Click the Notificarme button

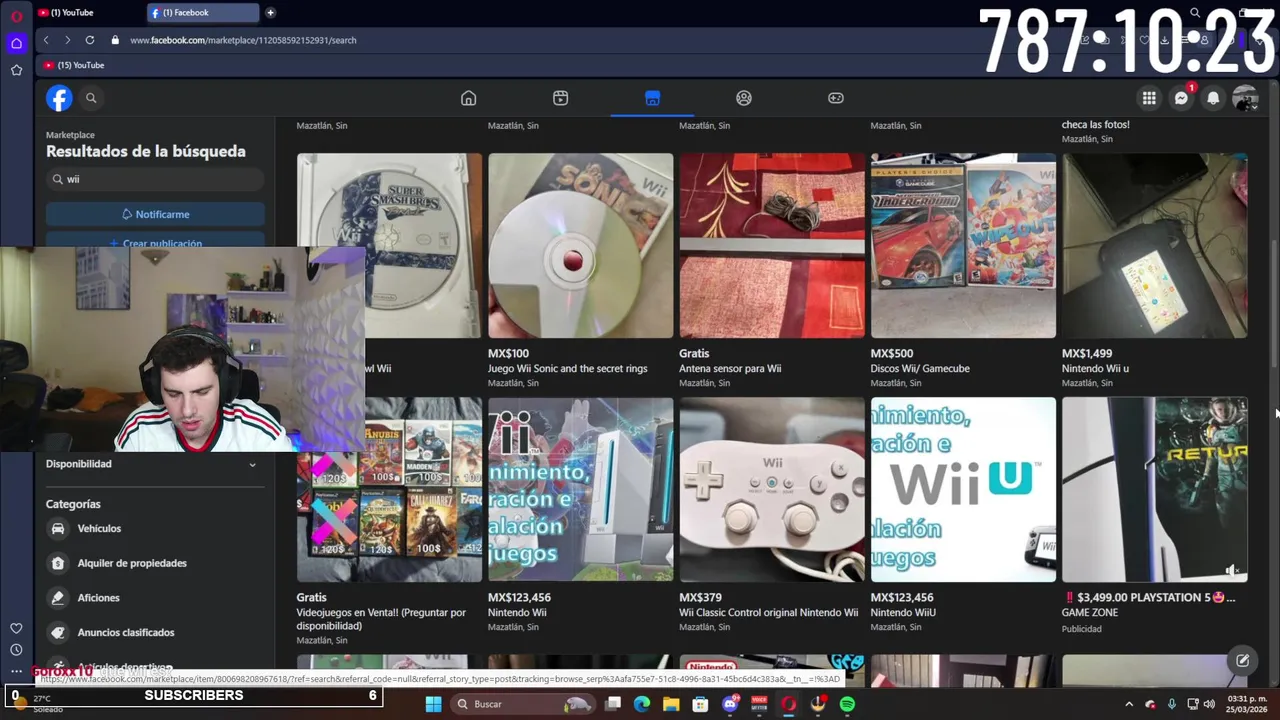tap(155, 214)
